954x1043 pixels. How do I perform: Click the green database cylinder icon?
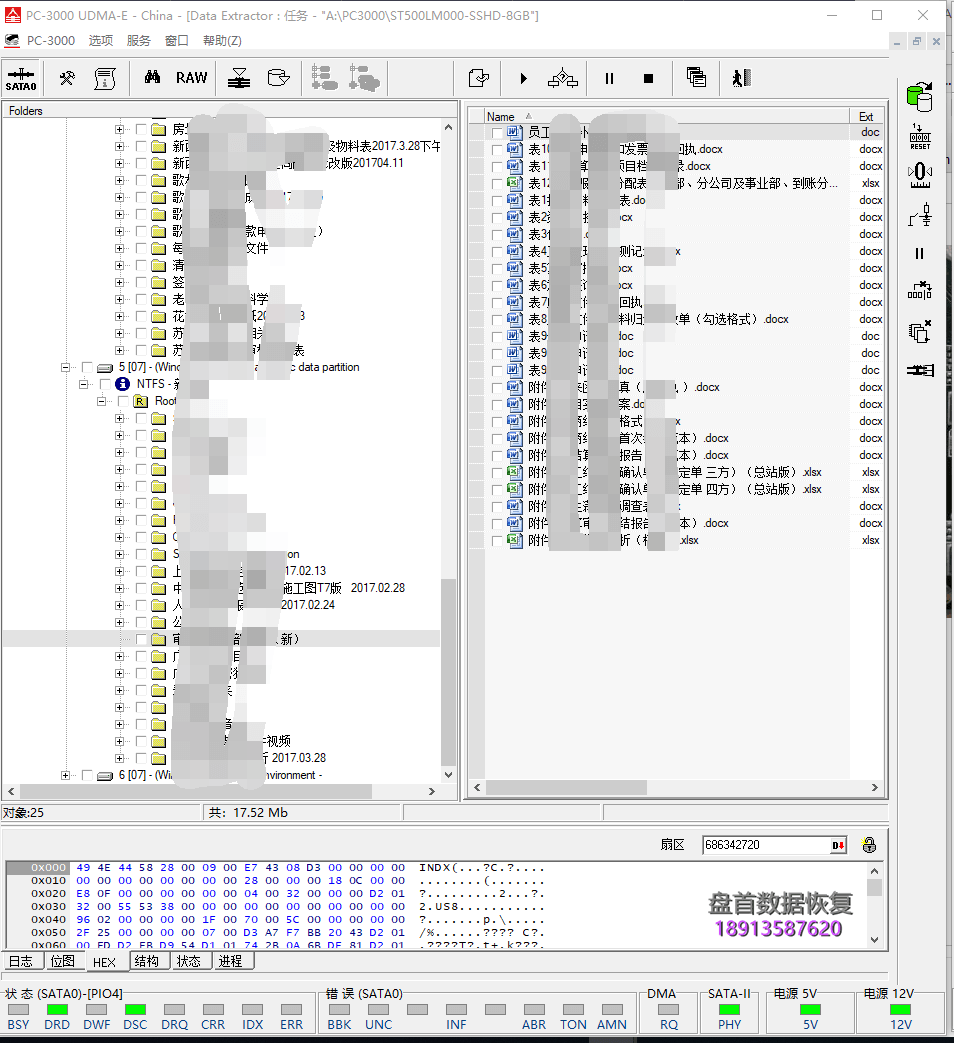tap(920, 97)
